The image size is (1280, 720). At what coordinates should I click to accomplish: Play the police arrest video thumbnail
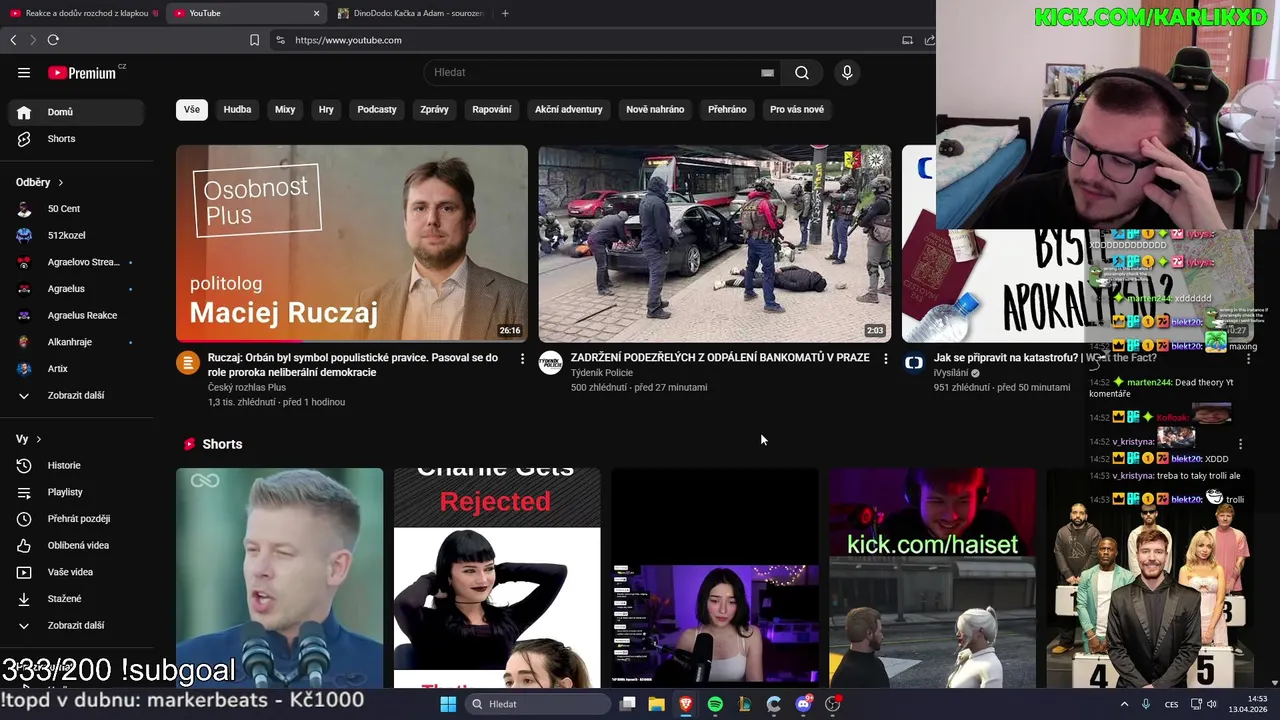pos(715,244)
